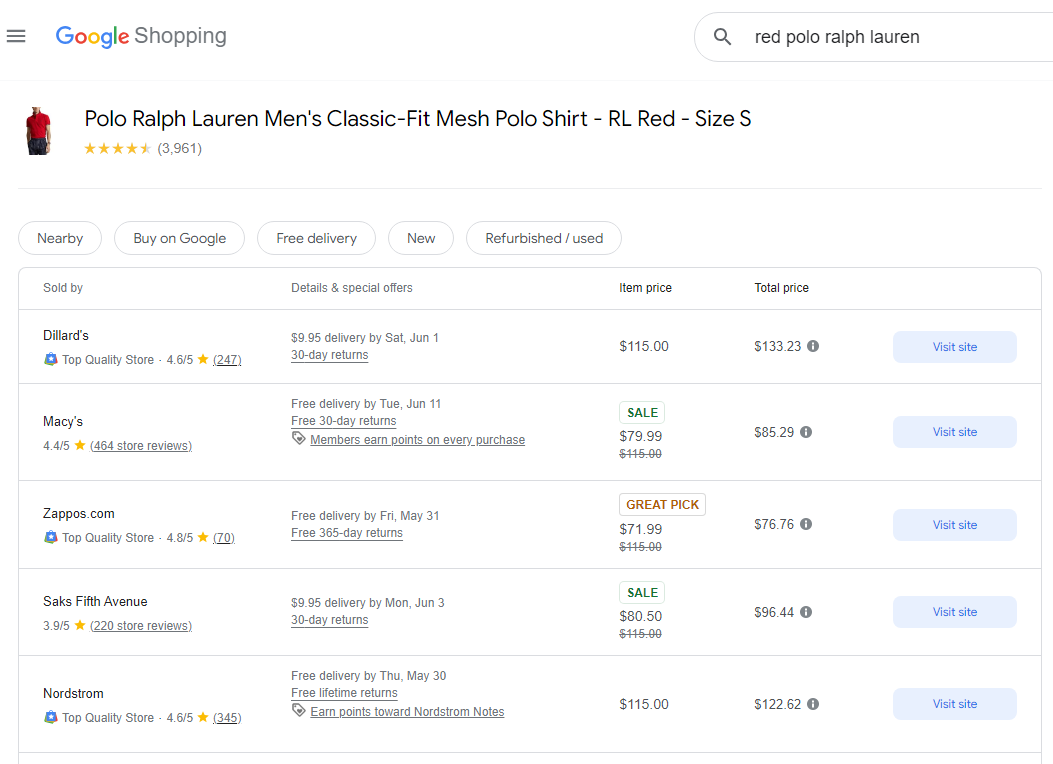The width and height of the screenshot is (1053, 764).
Task: Click info icon next to $96.44 total
Action: (806, 612)
